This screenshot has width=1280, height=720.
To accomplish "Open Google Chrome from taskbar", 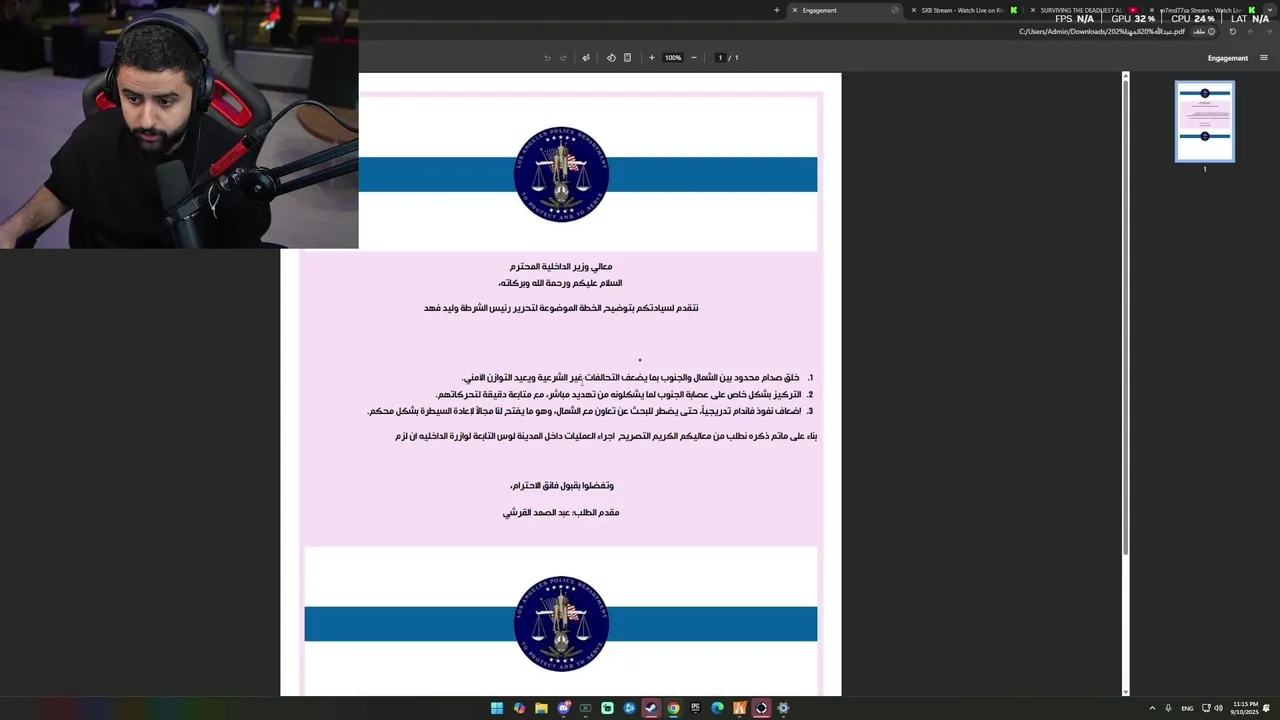I will 673,708.
